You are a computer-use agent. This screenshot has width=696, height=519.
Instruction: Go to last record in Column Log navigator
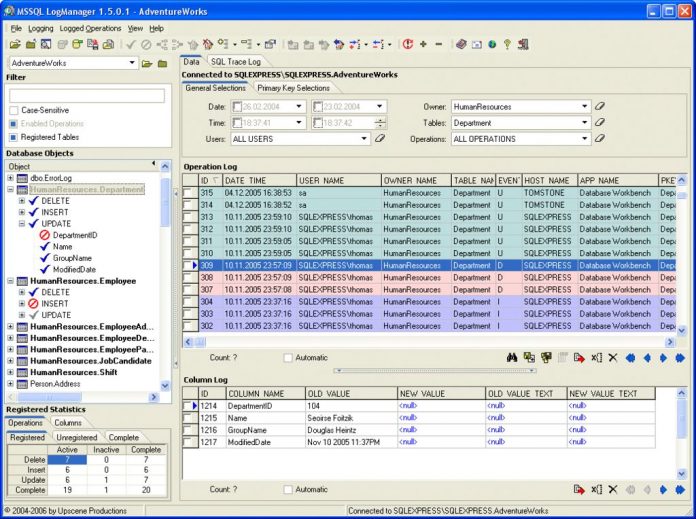click(x=680, y=490)
